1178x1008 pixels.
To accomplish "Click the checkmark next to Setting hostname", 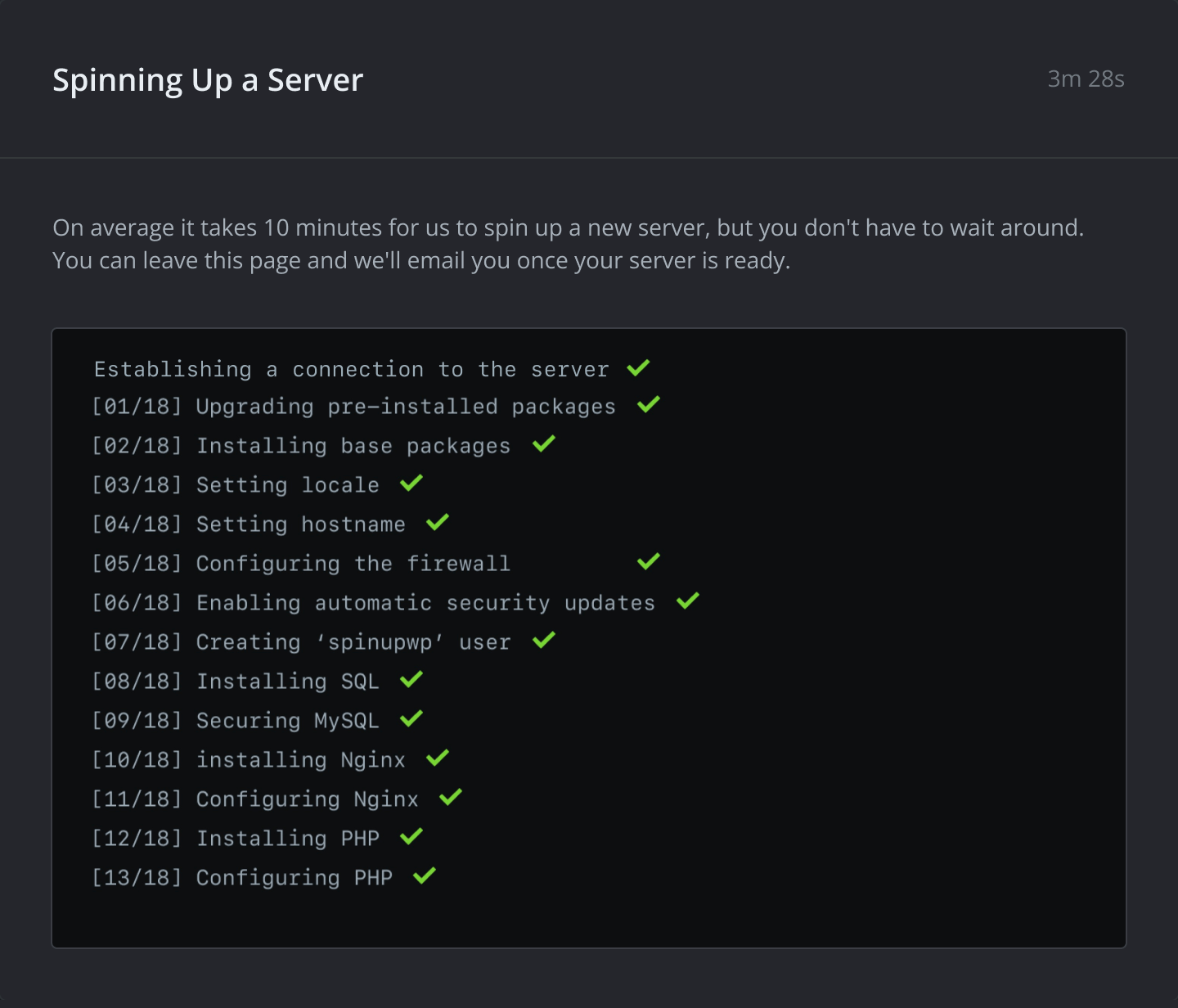I will (x=438, y=522).
